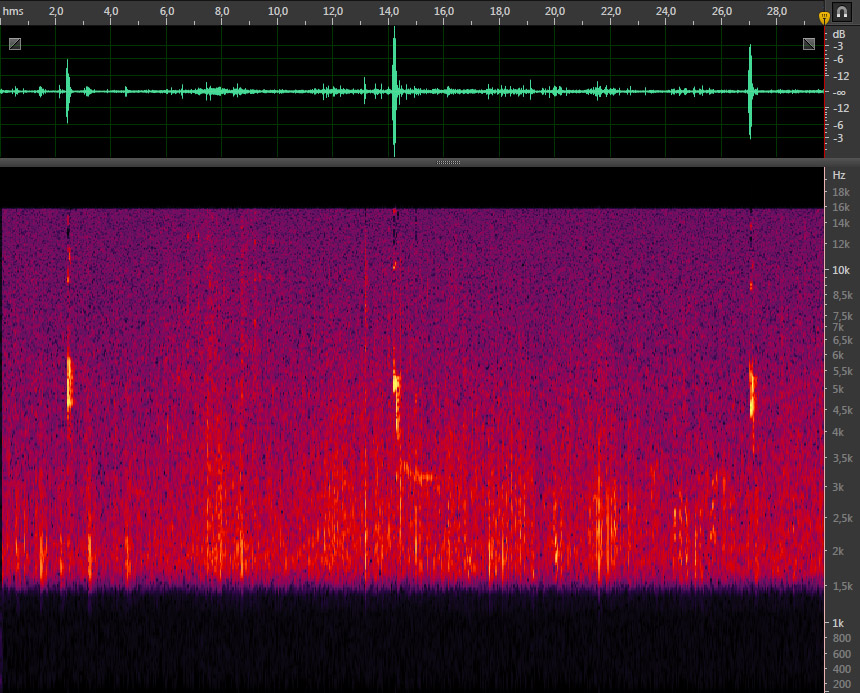
Task: Click the 3,5k frequency scale label
Action: click(x=842, y=458)
